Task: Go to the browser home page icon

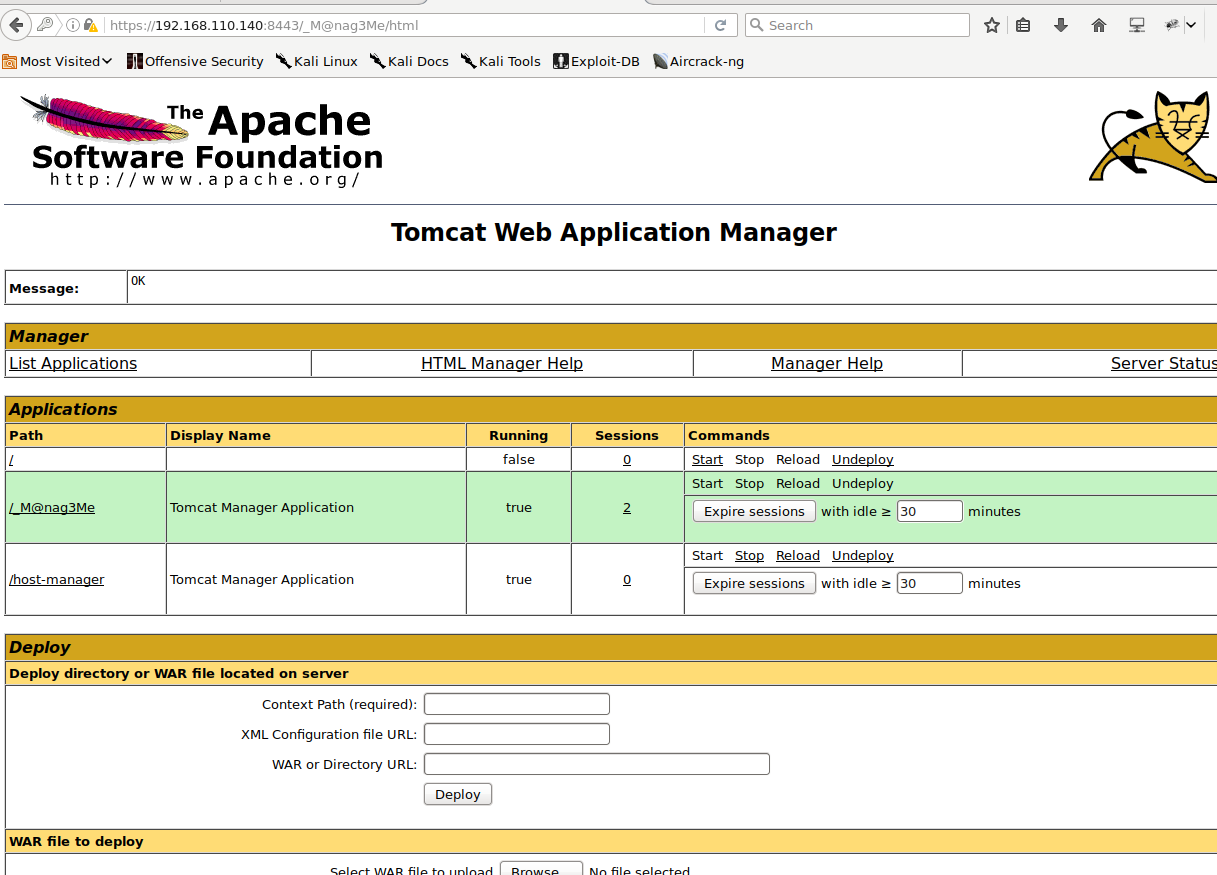Action: [x=1099, y=25]
